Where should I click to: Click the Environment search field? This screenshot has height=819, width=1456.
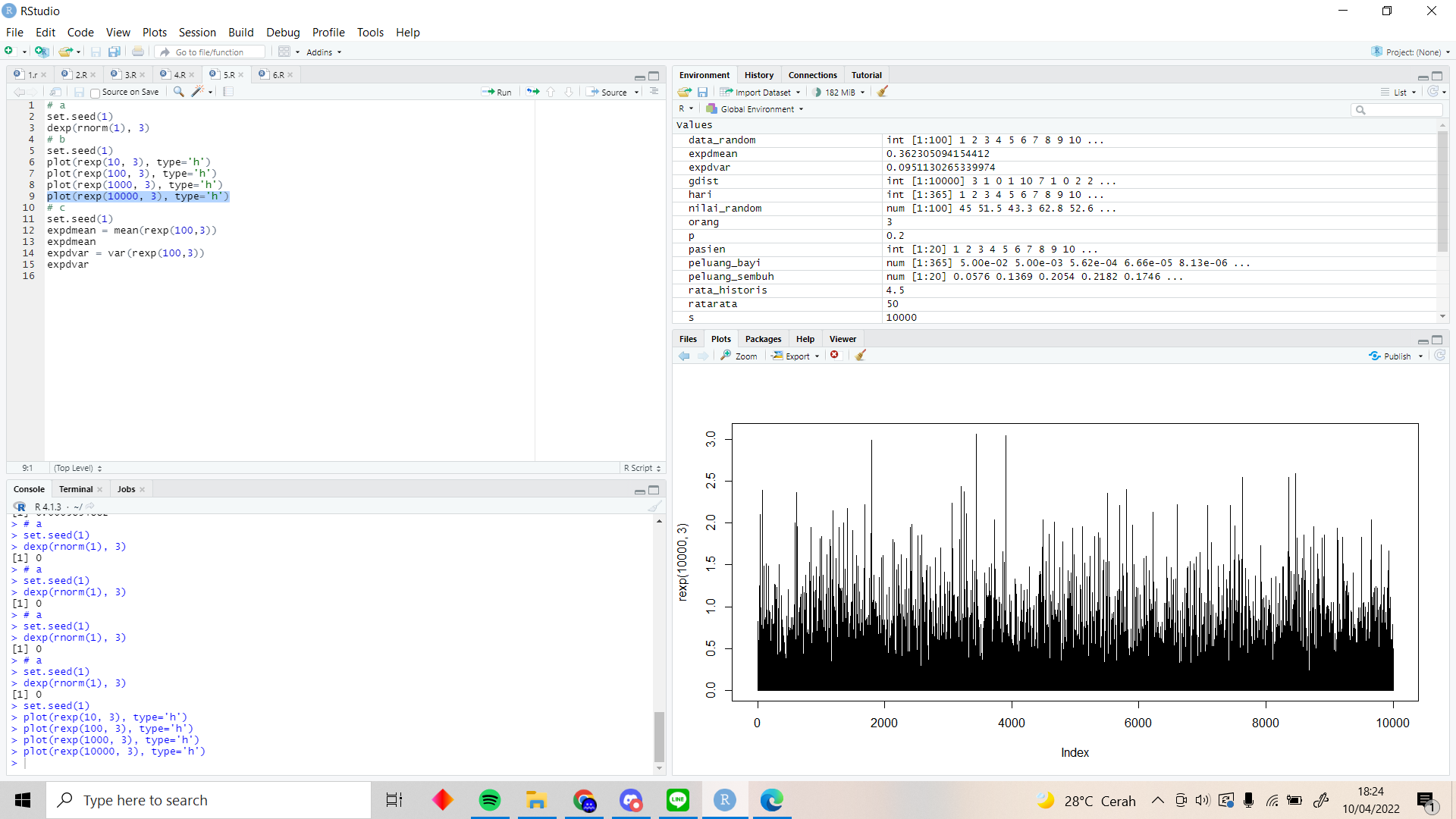[1396, 110]
